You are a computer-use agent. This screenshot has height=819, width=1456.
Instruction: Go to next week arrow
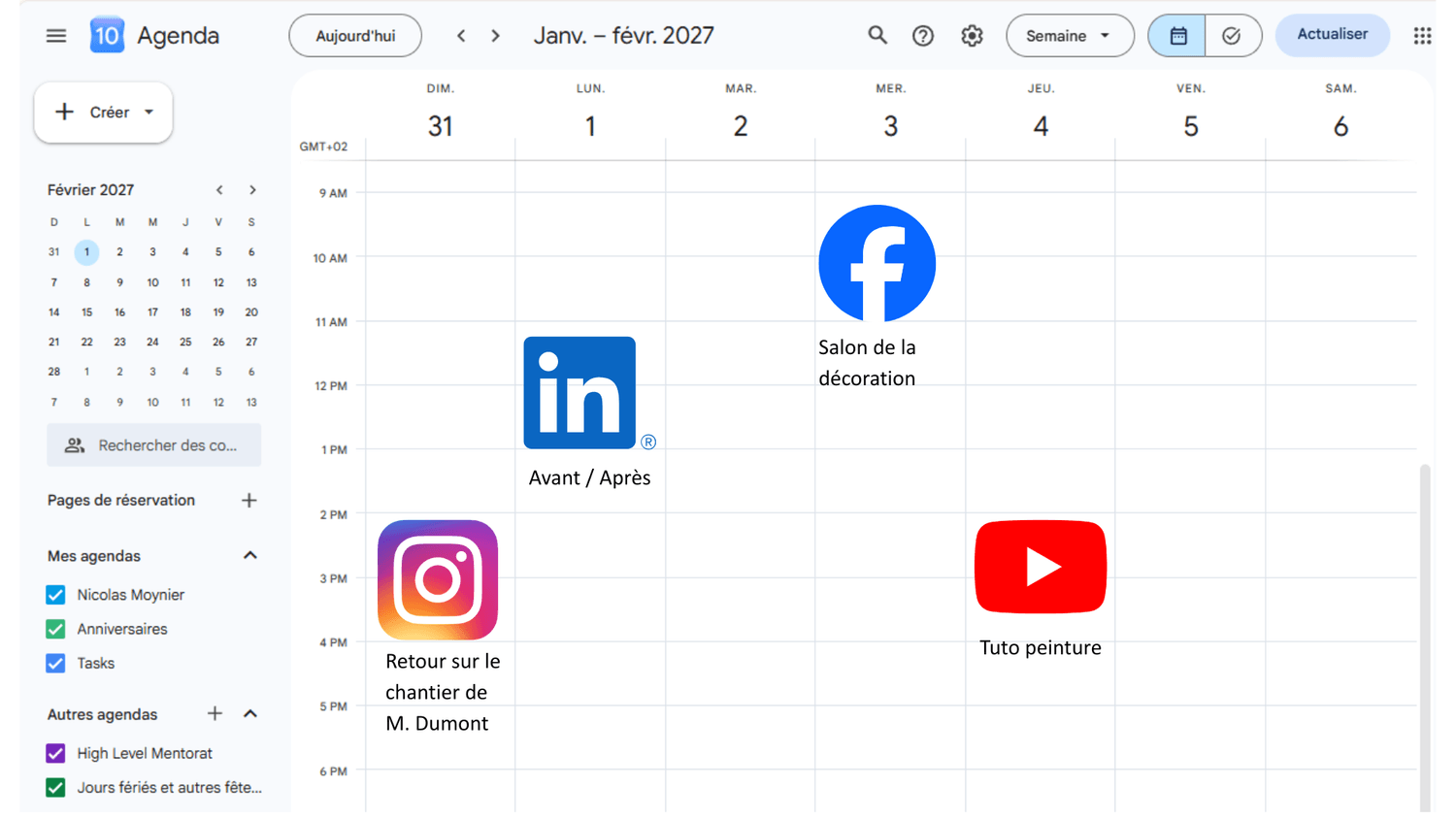(496, 36)
